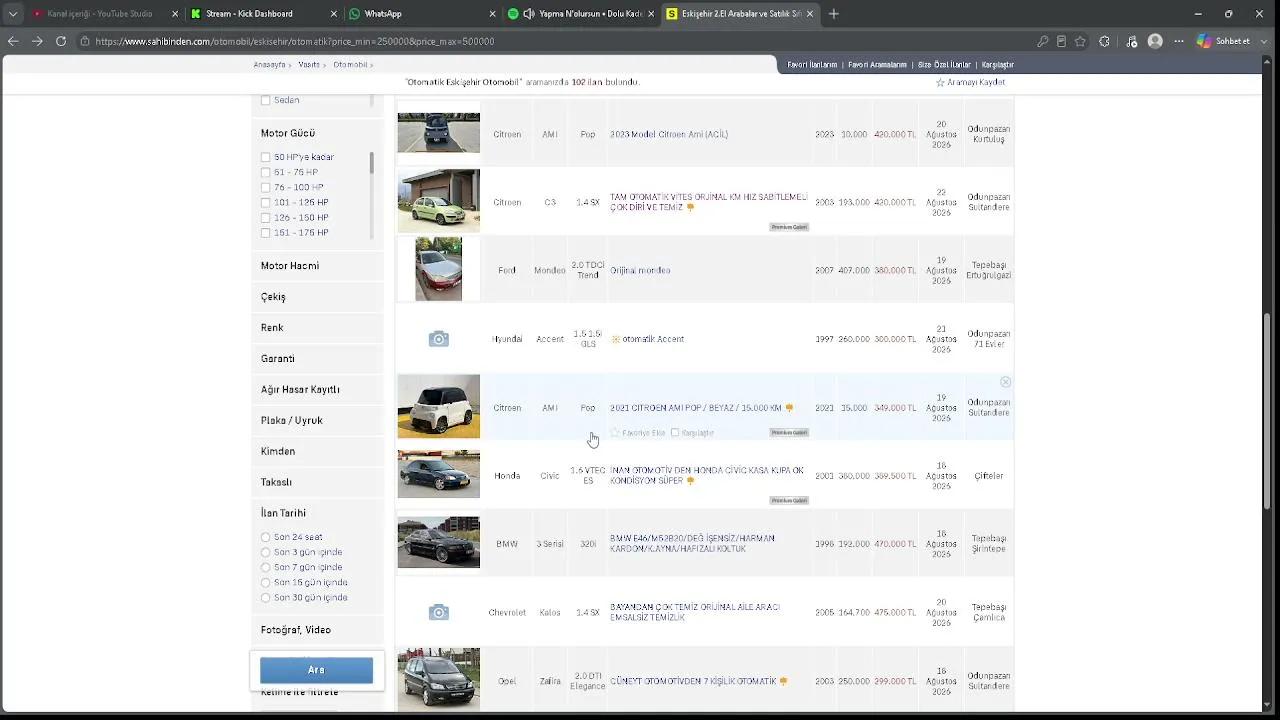Open a new browser tab
The width and height of the screenshot is (1280, 720).
point(834,14)
